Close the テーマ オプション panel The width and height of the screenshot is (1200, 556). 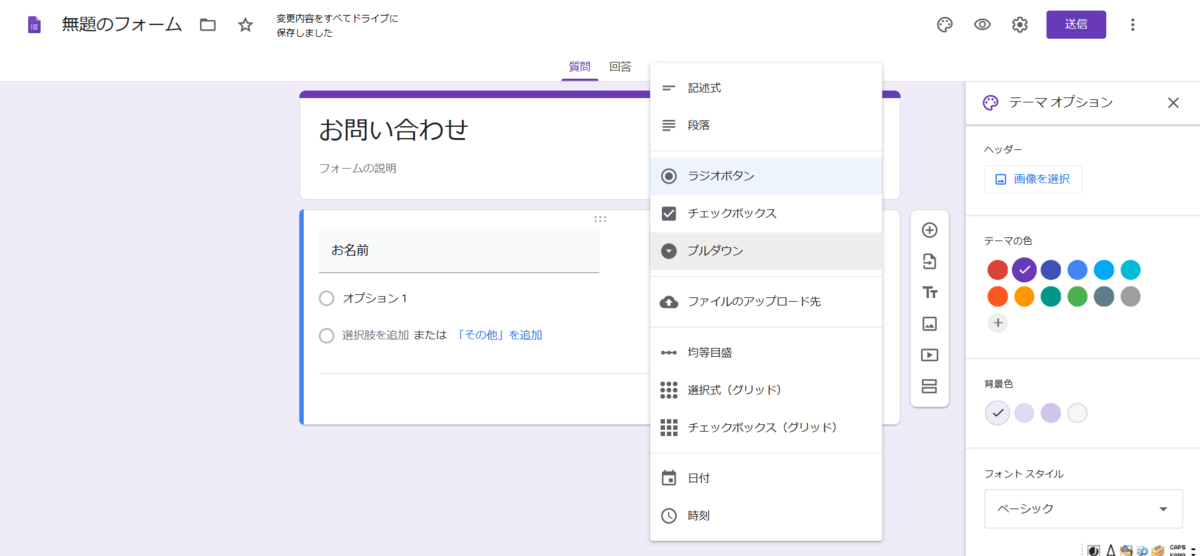coord(1174,102)
